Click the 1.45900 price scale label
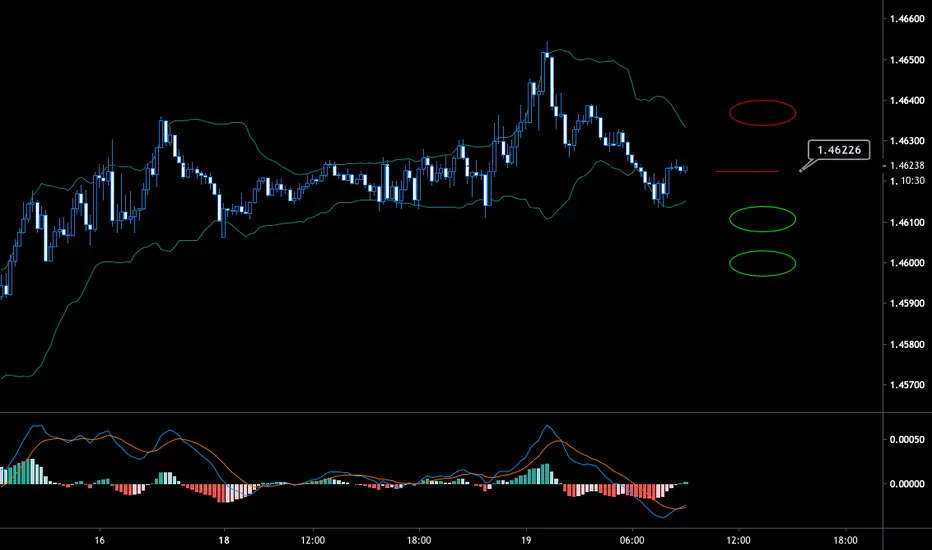The width and height of the screenshot is (932, 550). click(907, 303)
